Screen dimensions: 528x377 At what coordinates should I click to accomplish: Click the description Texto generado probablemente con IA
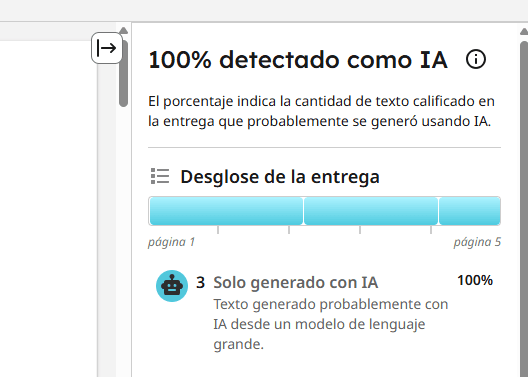[x=331, y=324]
